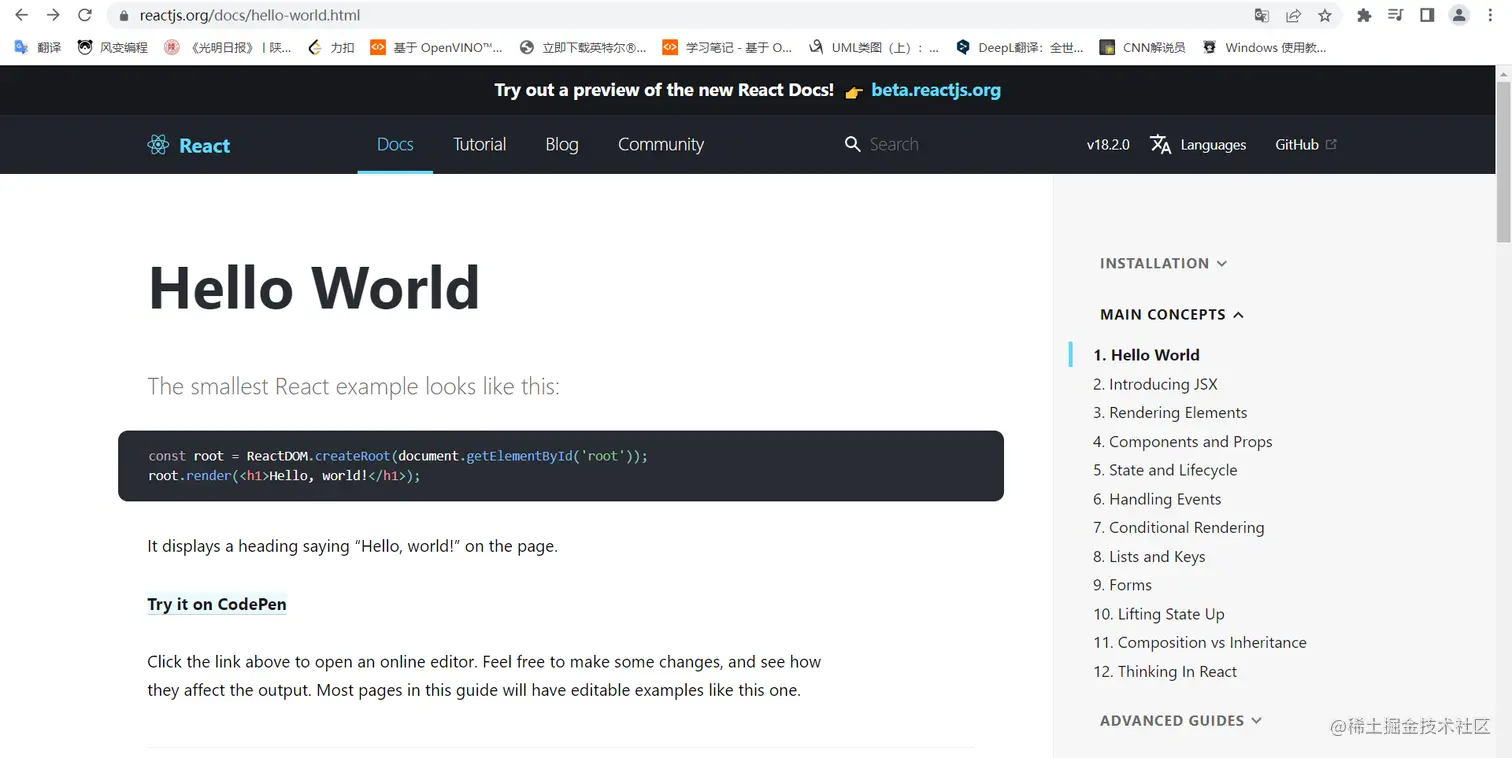
Task: Go to 8. Lists and Keys
Action: tap(1149, 557)
